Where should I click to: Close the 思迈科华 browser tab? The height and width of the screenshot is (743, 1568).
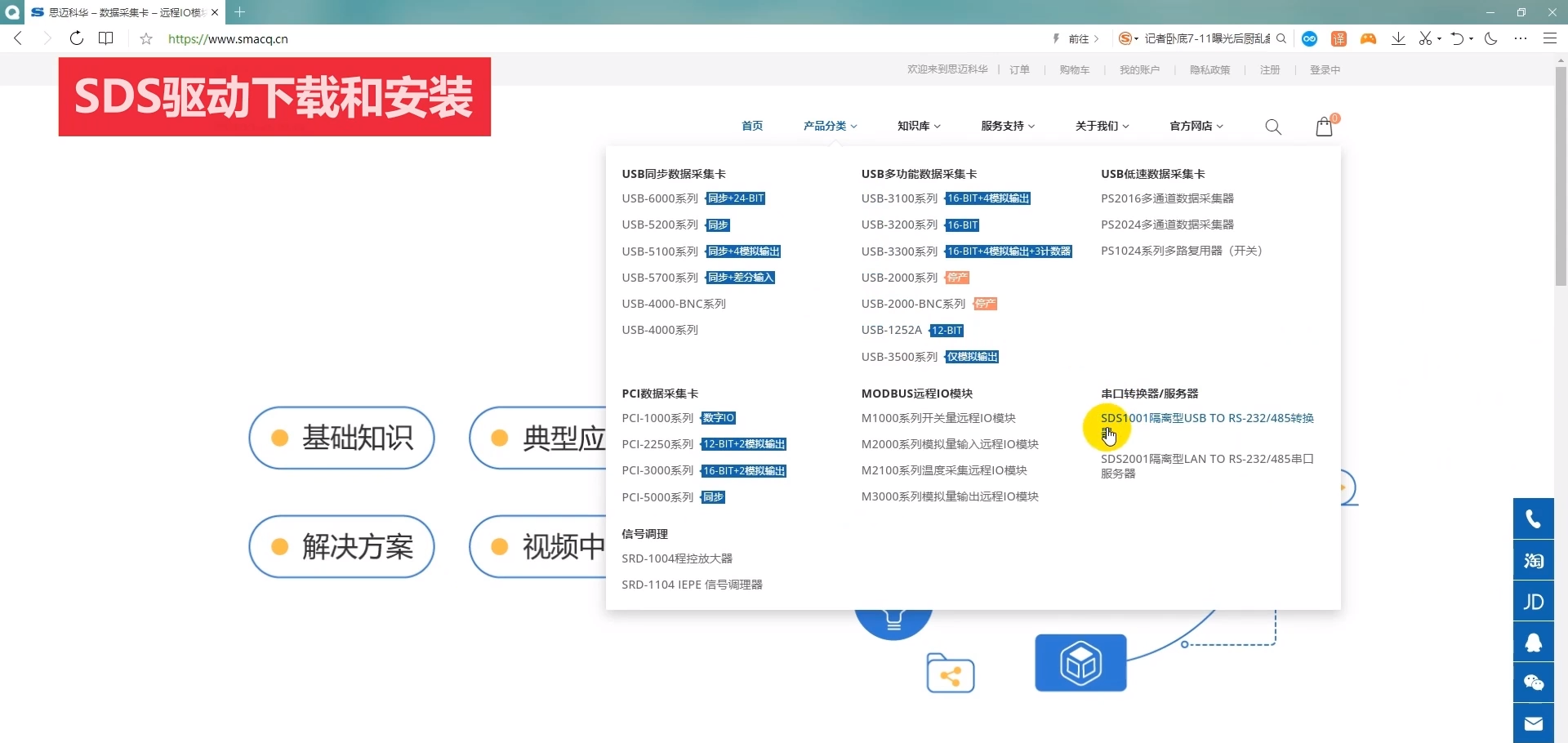215,12
